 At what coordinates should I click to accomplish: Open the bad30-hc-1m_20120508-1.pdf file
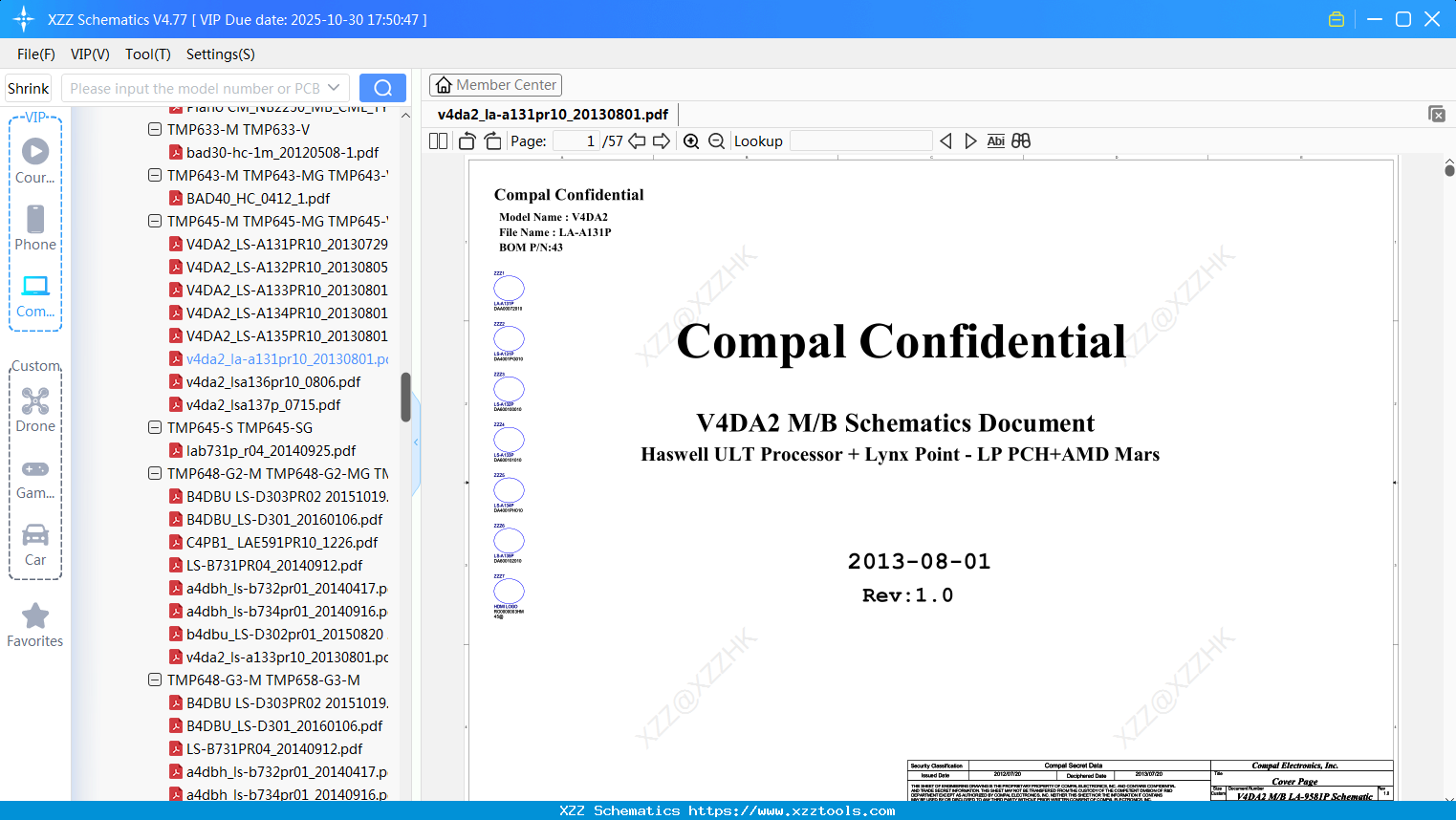[x=282, y=152]
